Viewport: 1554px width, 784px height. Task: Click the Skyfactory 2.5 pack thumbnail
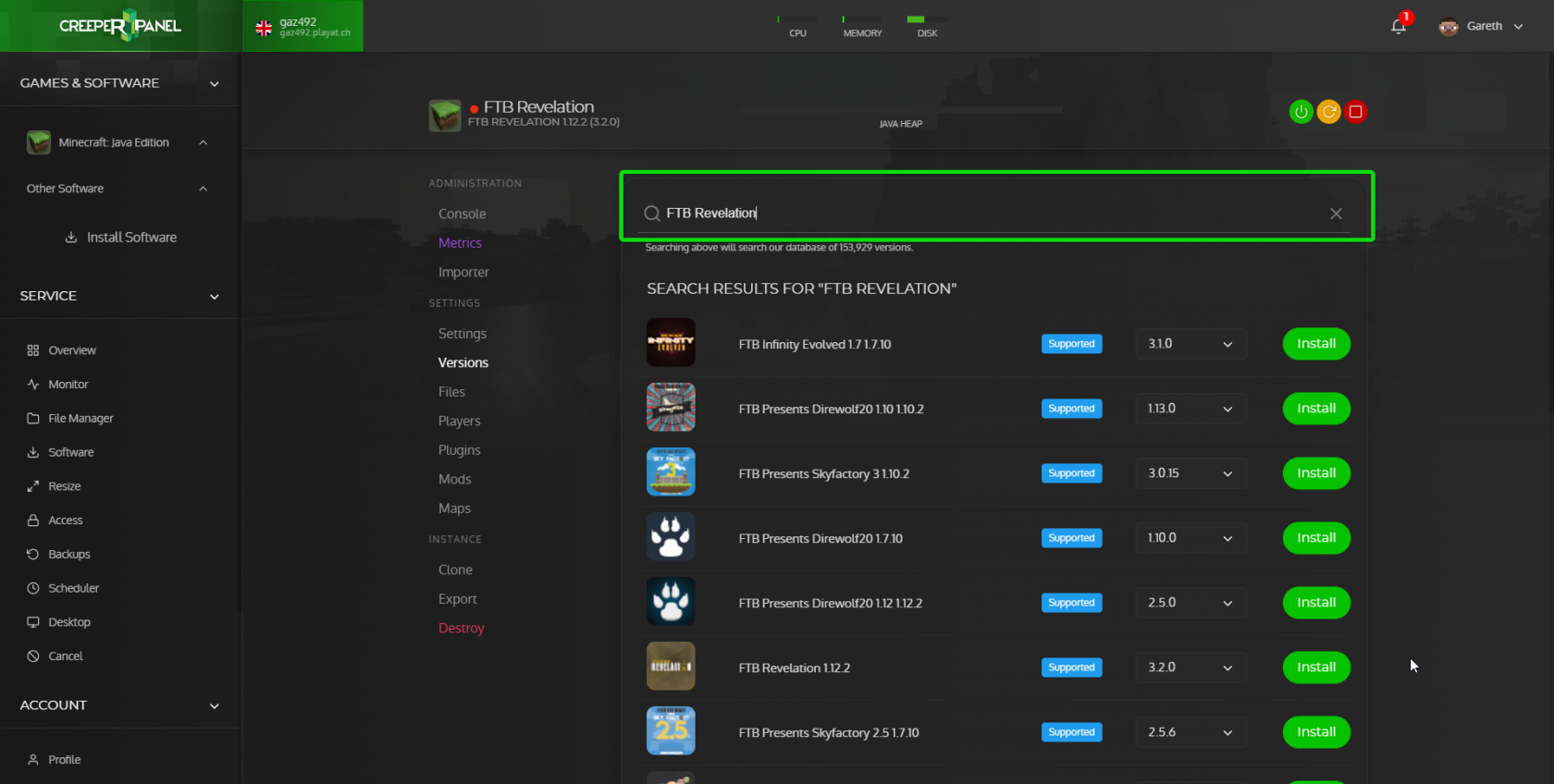tap(671, 731)
